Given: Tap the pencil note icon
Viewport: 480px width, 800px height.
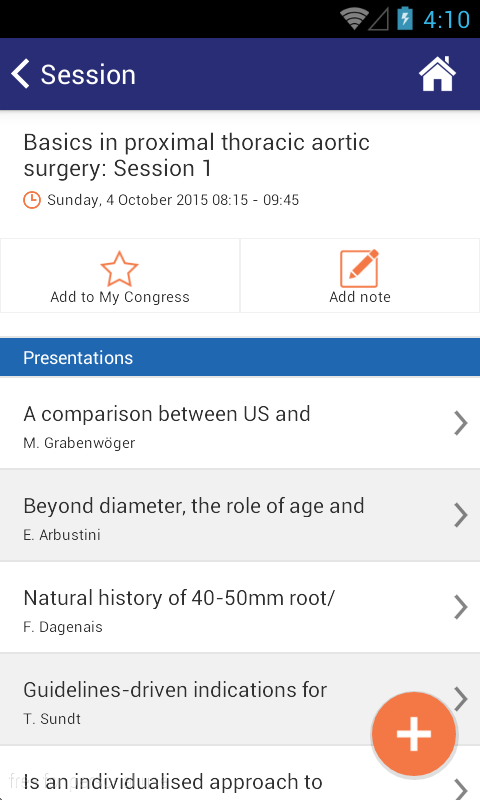Looking at the screenshot, I should point(360,268).
